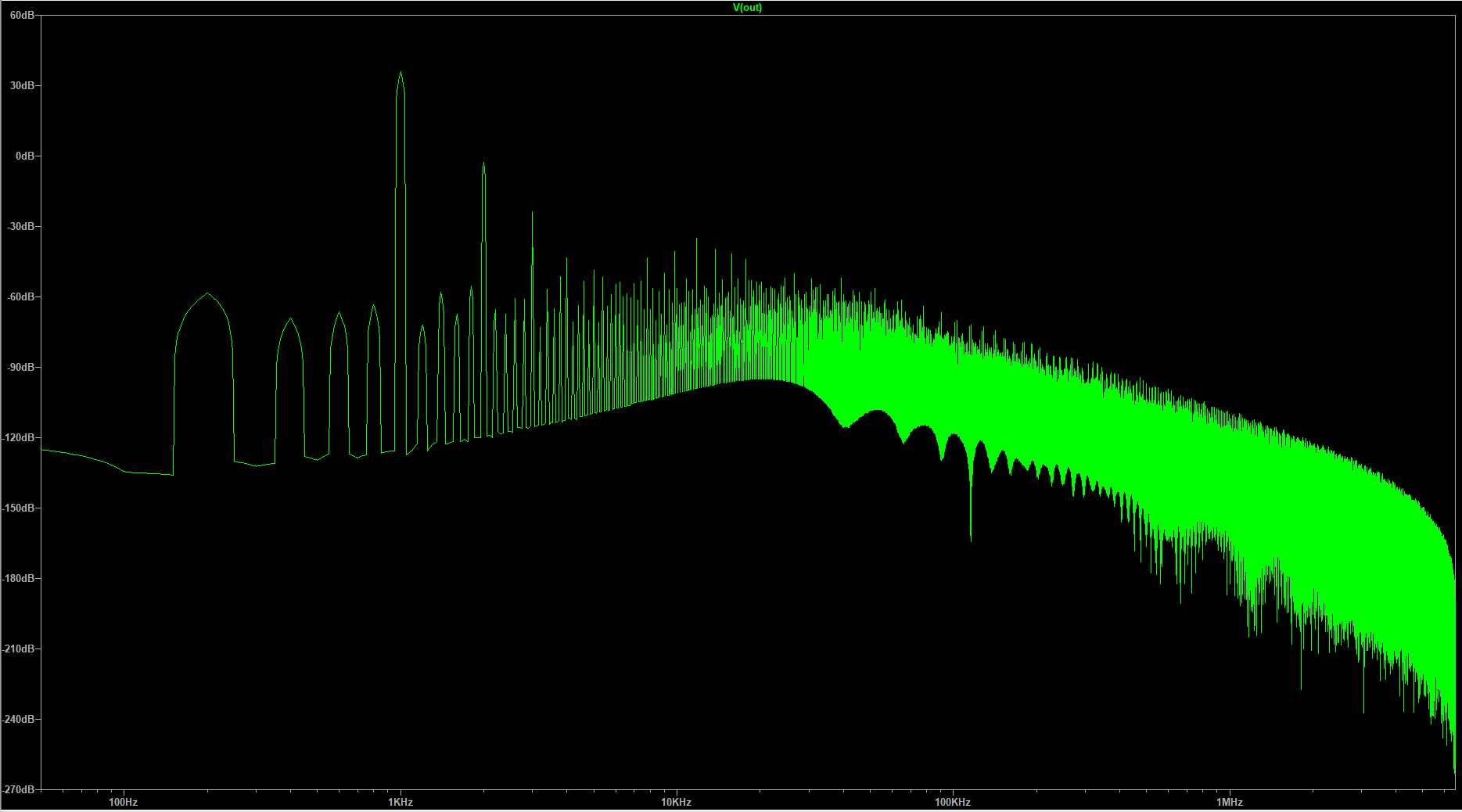Click the 100Hz frequency axis label

coord(124,802)
